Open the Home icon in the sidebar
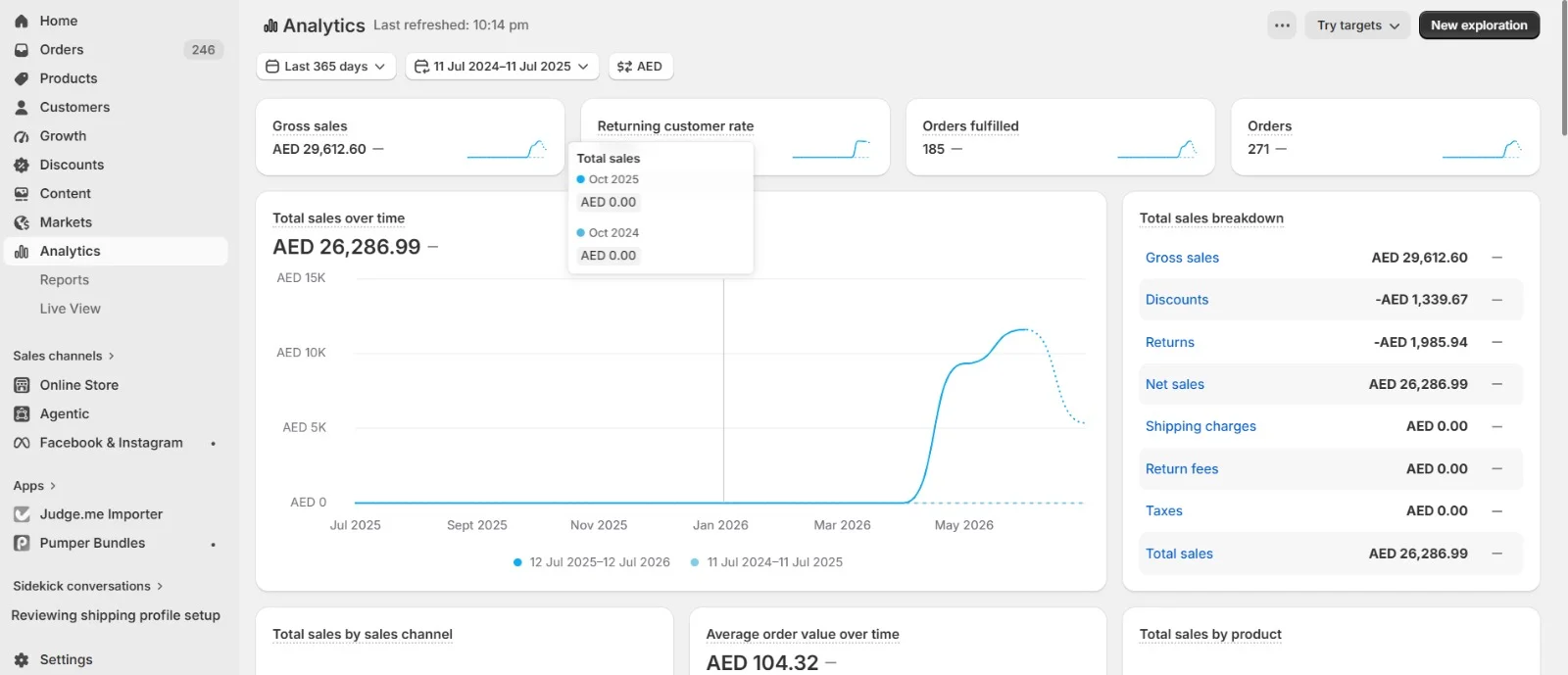Viewport: 1568px width, 675px height. point(22,21)
